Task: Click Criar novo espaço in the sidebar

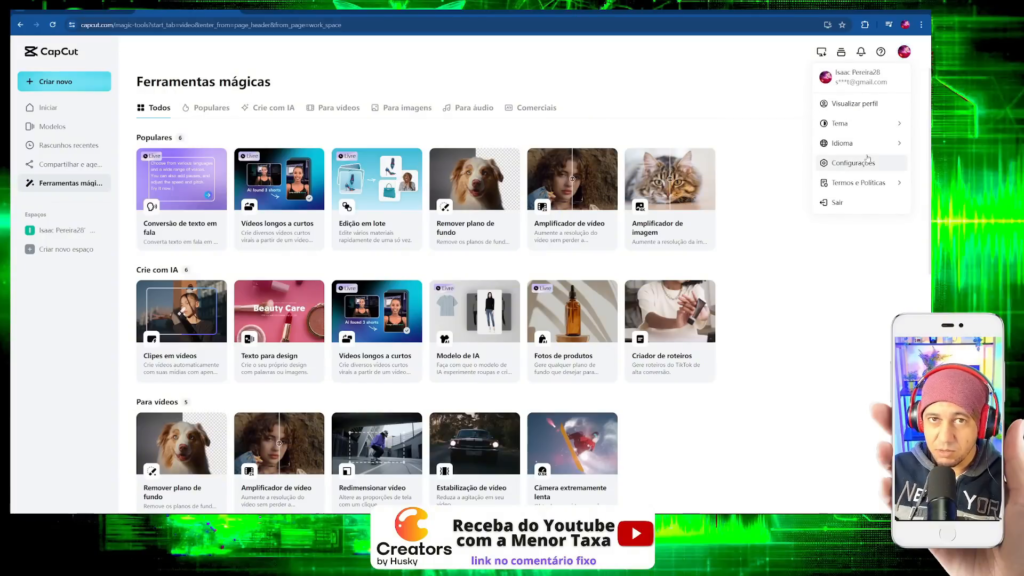Action: pos(68,248)
